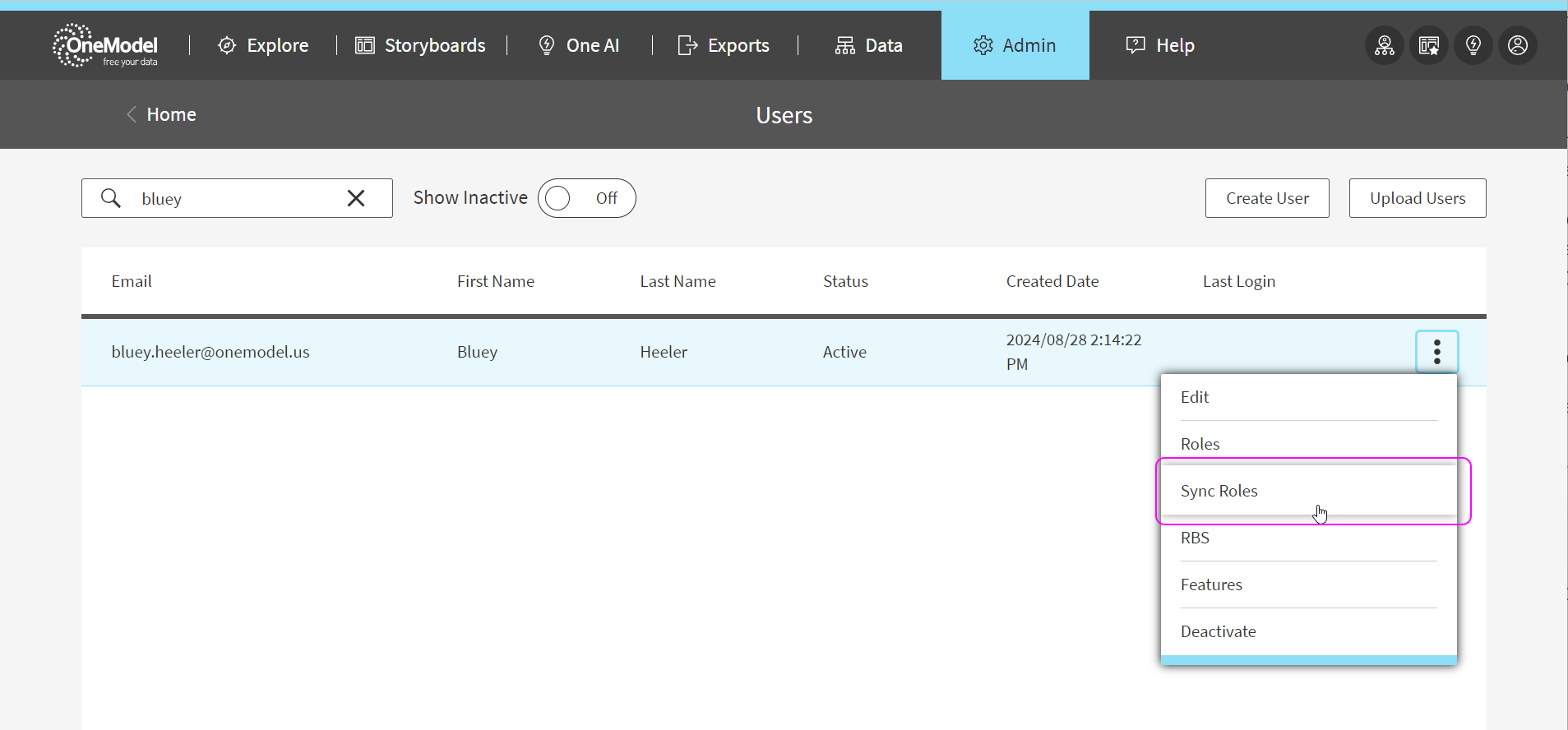This screenshot has width=1568, height=730.
Task: Click the Create User button
Action: click(x=1267, y=198)
